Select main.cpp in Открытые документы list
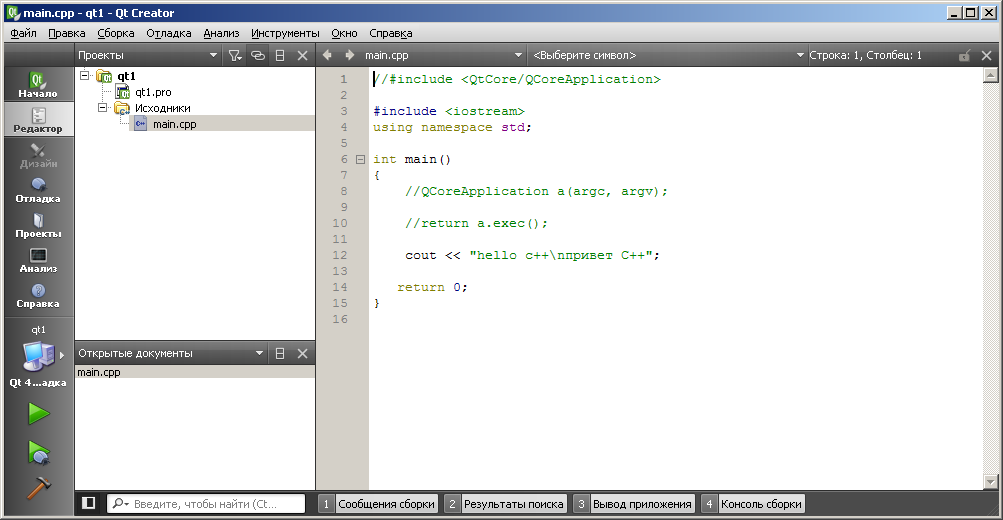Image resolution: width=1003 pixels, height=520 pixels. click(x=194, y=372)
